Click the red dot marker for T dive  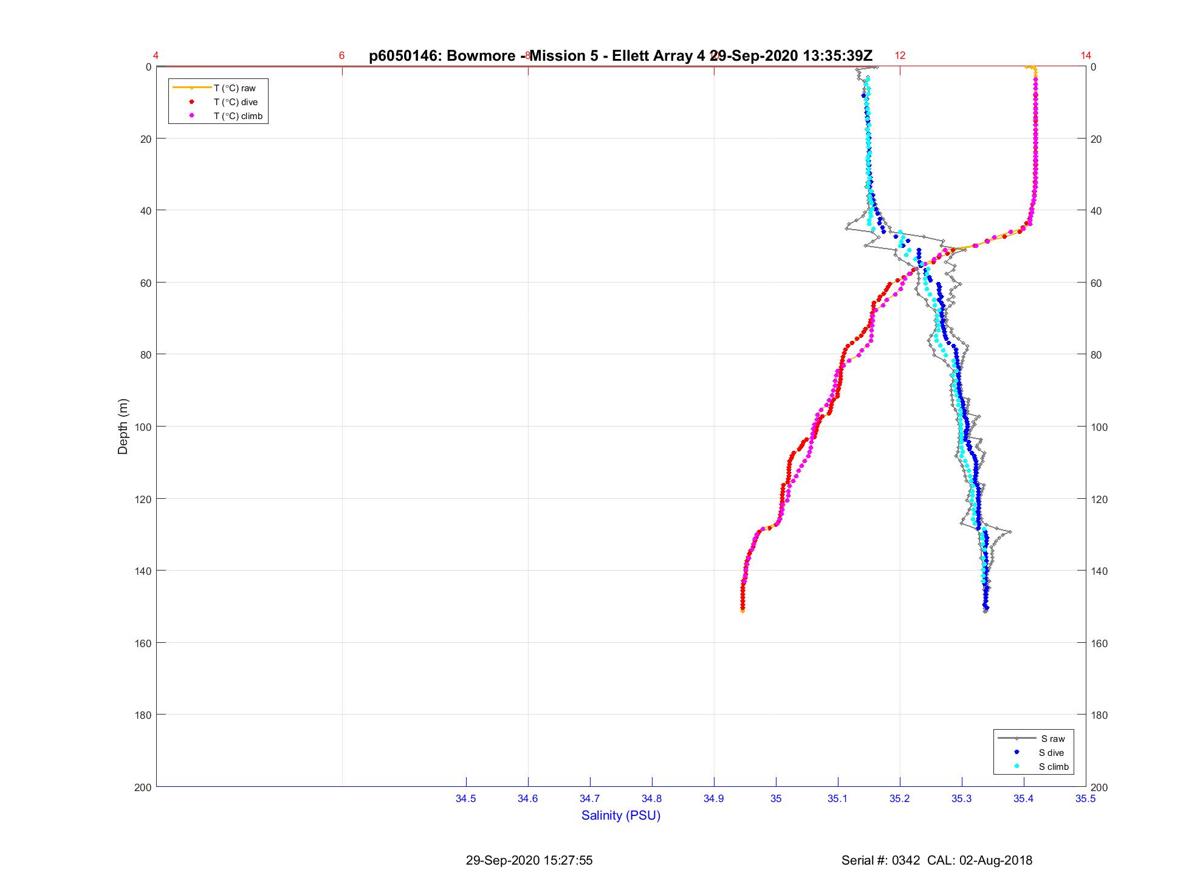click(x=191, y=102)
